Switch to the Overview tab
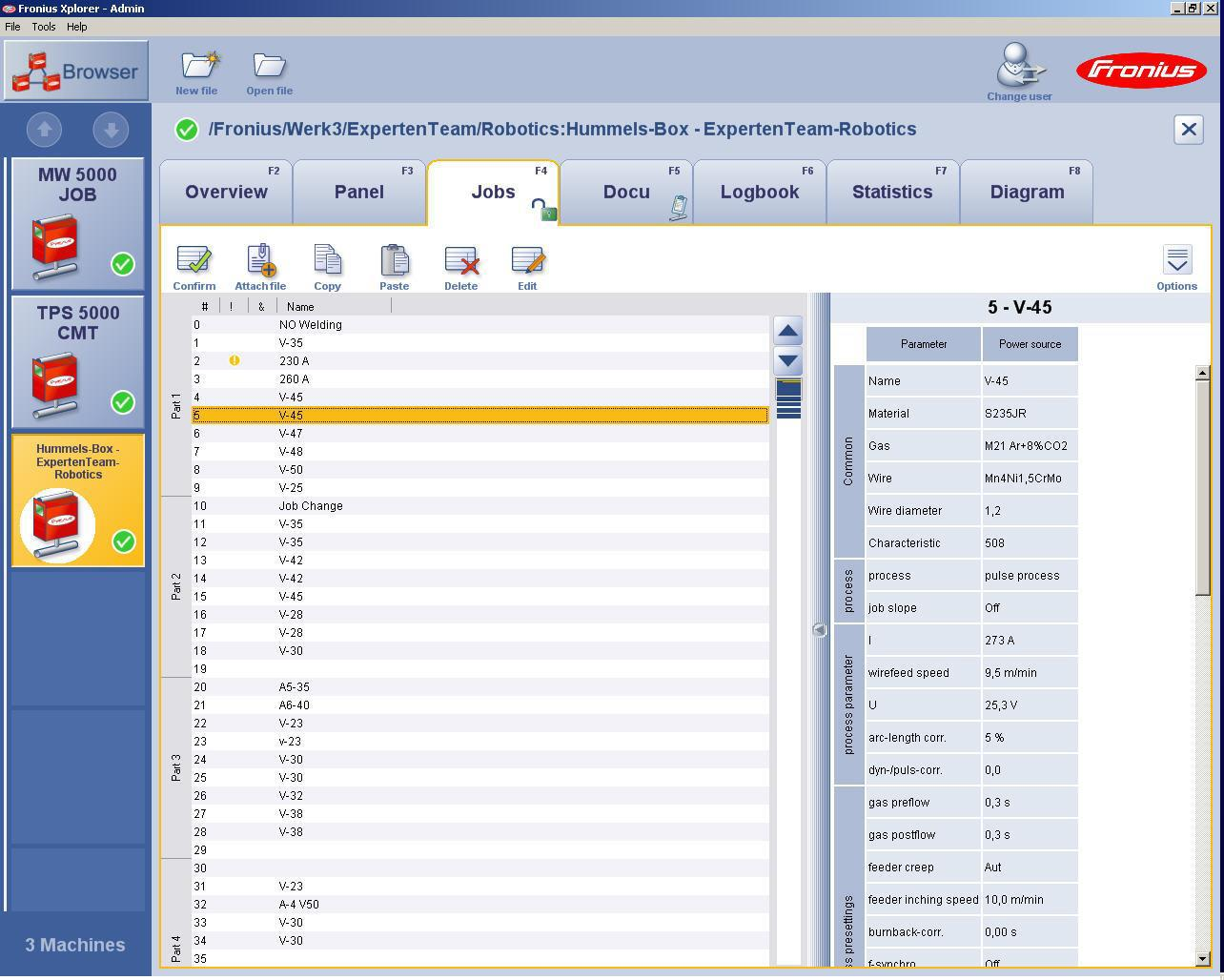This screenshot has width=1224, height=980. (226, 193)
